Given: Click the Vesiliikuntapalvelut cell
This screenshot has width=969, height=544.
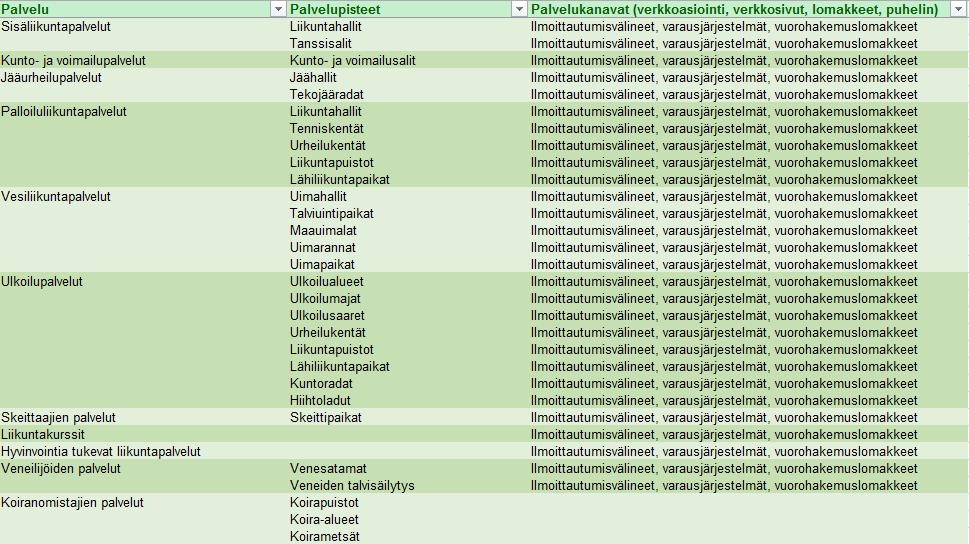Looking at the screenshot, I should pos(143,197).
